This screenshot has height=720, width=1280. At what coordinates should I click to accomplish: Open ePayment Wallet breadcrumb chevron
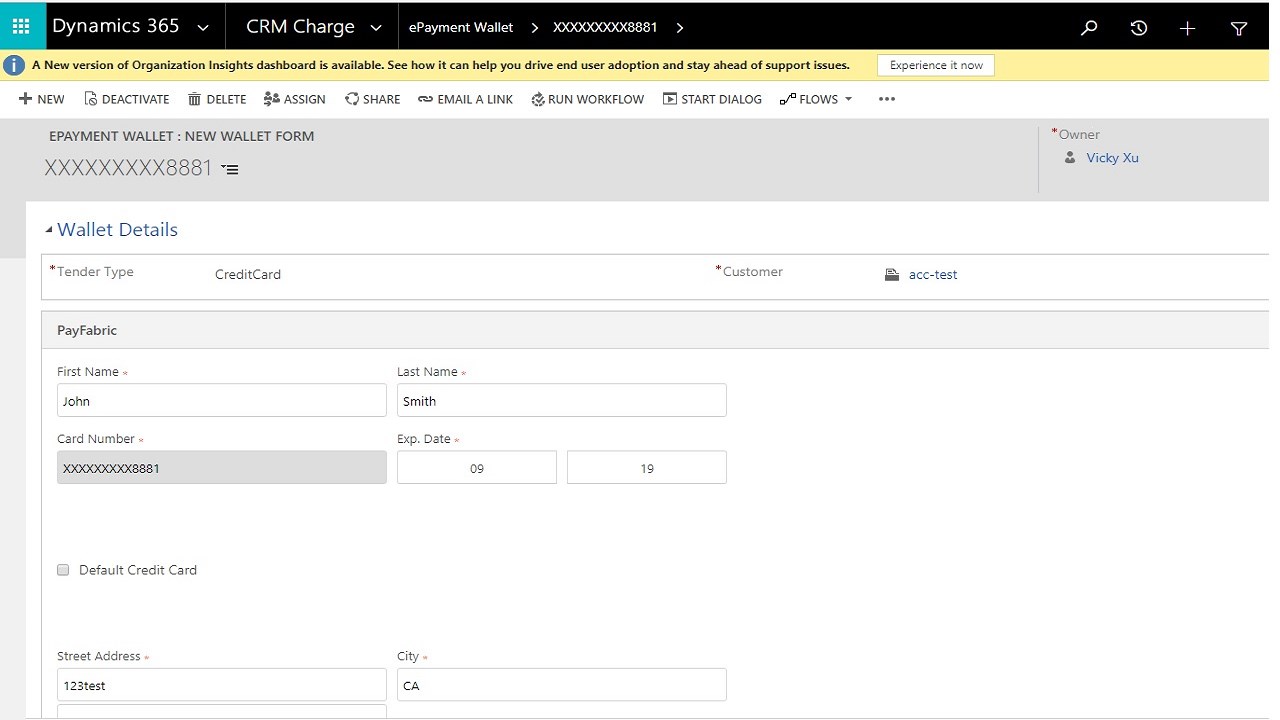534,28
